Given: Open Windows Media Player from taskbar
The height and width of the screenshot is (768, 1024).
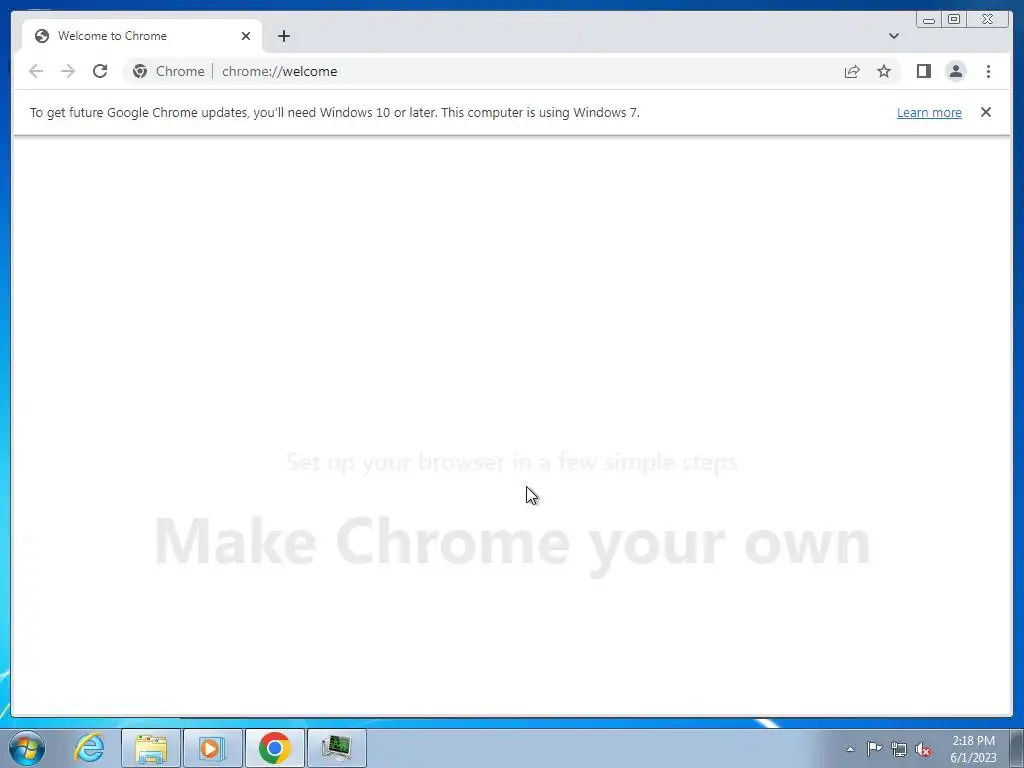Looking at the screenshot, I should point(212,748).
